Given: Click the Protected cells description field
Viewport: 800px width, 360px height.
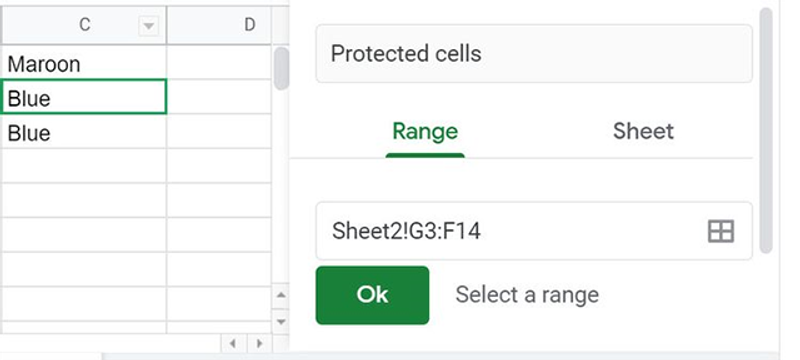Looking at the screenshot, I should (534, 54).
